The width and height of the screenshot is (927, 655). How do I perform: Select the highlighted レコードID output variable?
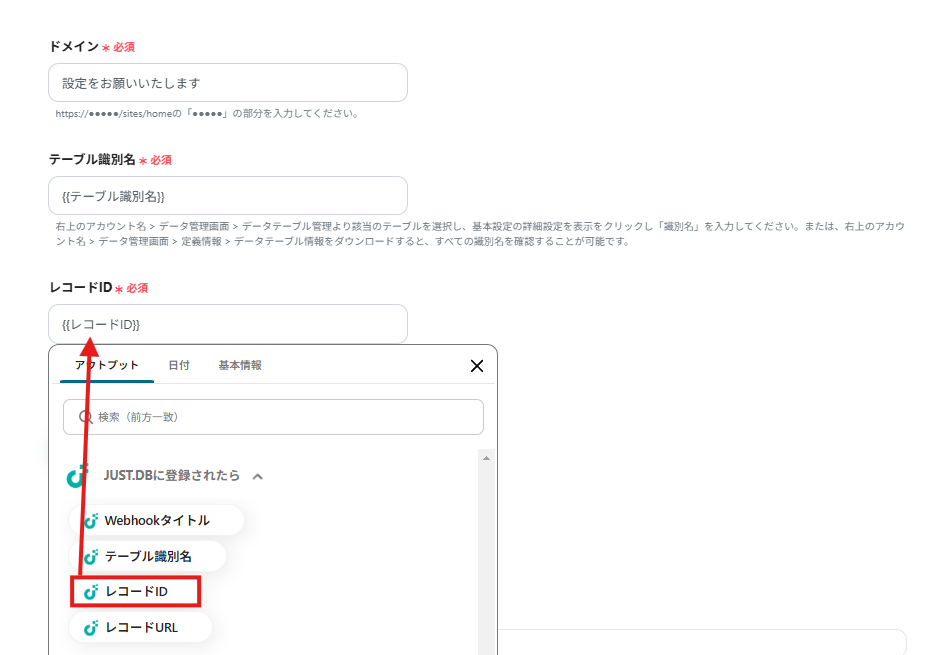pos(135,591)
